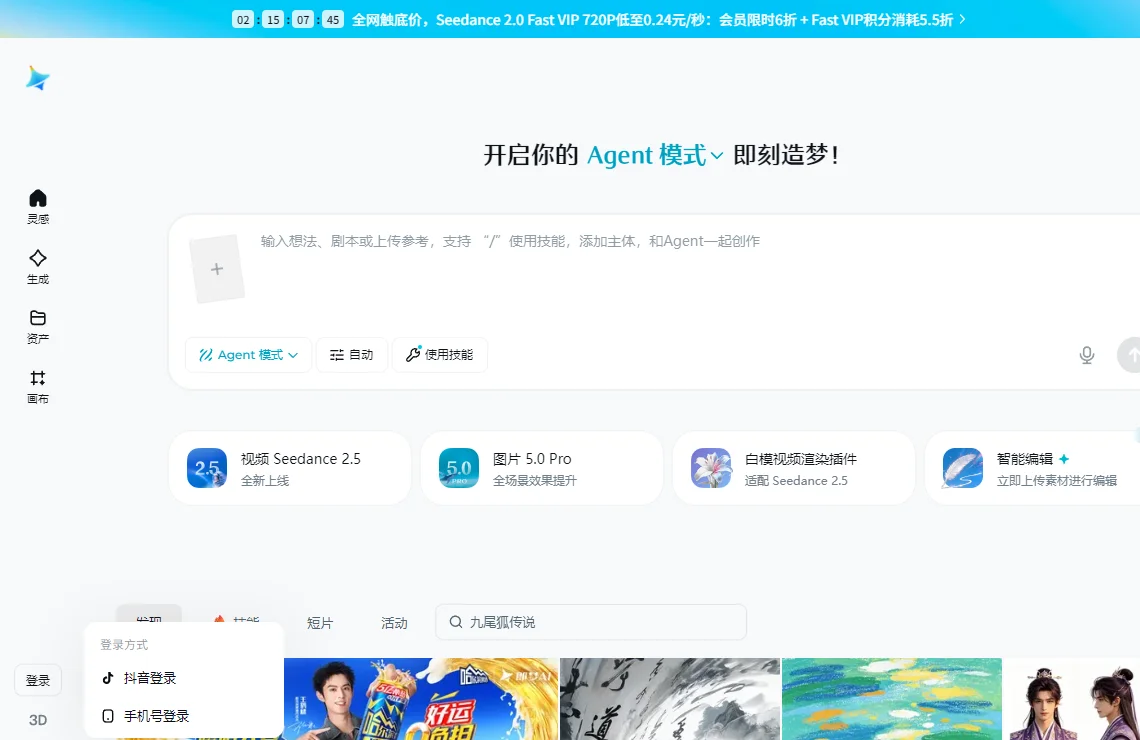Screen dimensions: 1140x740
Task: Click the phone icon beside 手机号登录
Action: pyautogui.click(x=108, y=716)
